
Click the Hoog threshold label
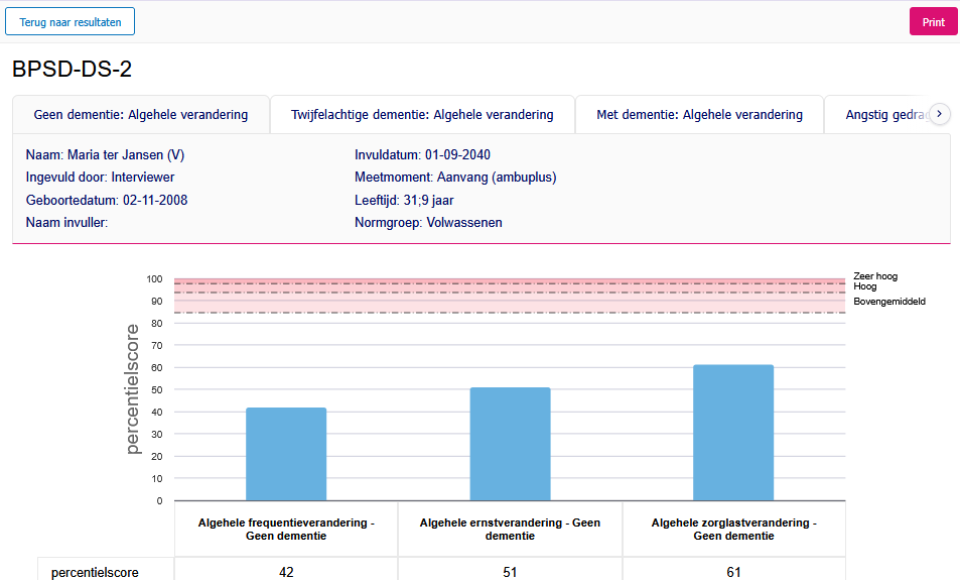(x=864, y=287)
